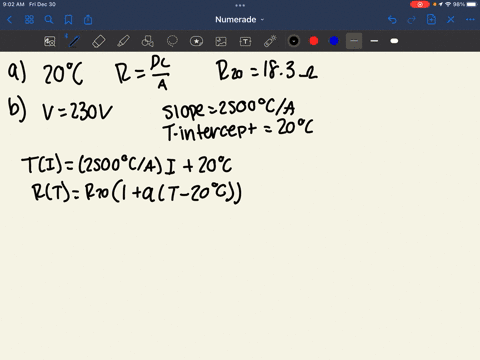Tap the handwritten 'R20 = 18.3' value
This screenshot has width=480, height=360.
(267, 71)
